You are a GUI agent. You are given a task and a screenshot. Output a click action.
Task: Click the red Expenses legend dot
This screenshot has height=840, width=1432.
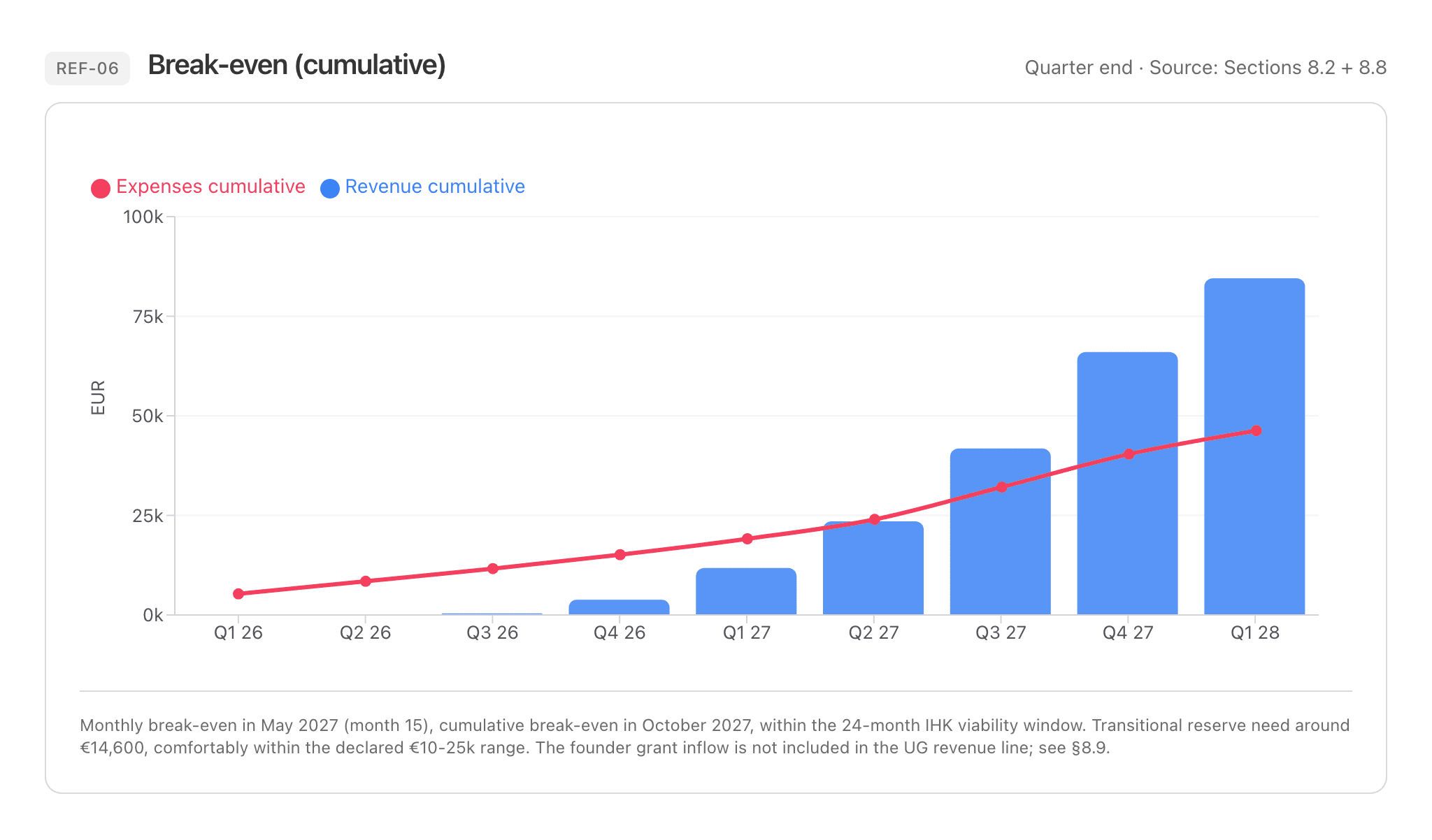pyautogui.click(x=101, y=189)
